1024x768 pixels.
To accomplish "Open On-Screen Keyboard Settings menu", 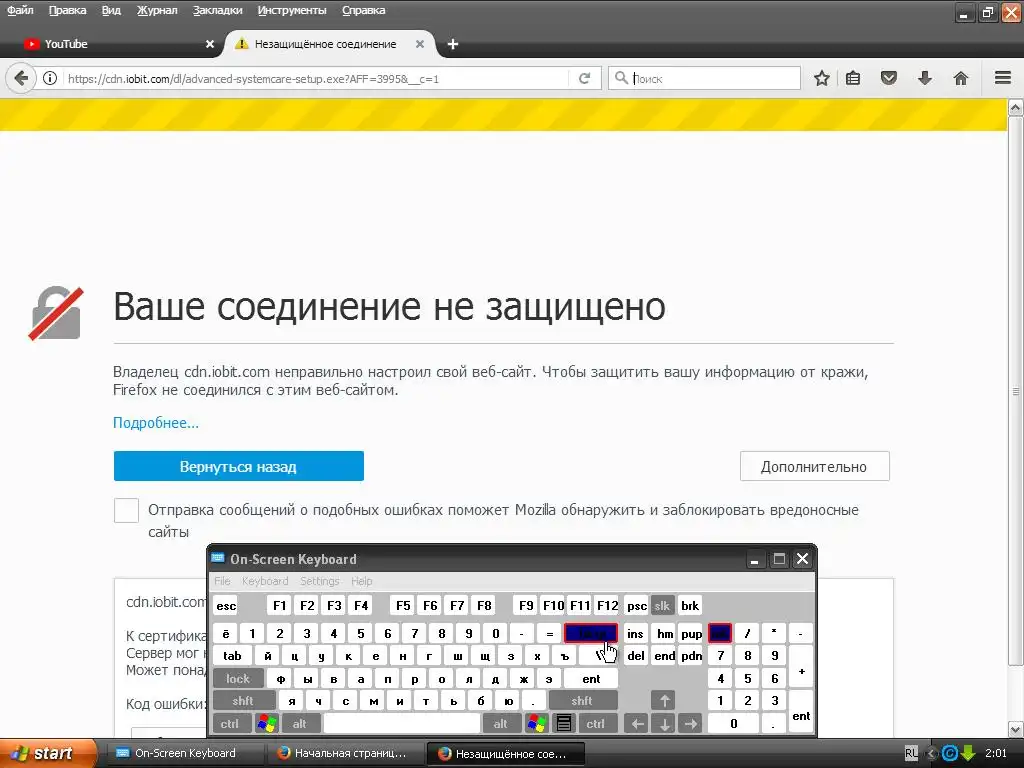I will point(319,581).
